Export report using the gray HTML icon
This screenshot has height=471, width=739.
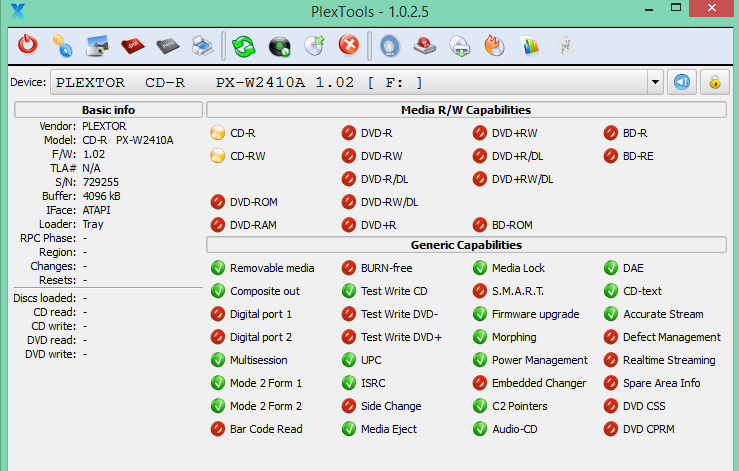tap(168, 46)
